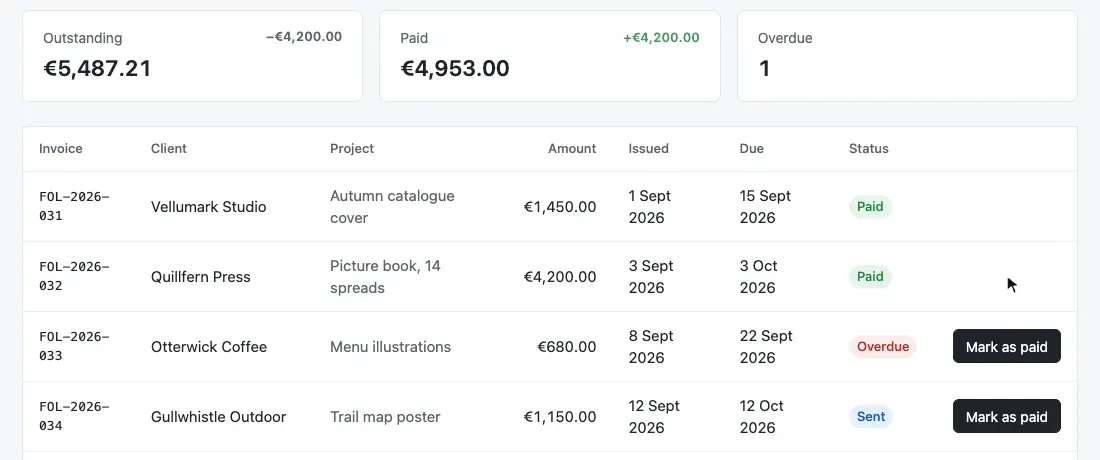The image size is (1100, 460).
Task: Select the Amount column header
Action: click(x=572, y=149)
